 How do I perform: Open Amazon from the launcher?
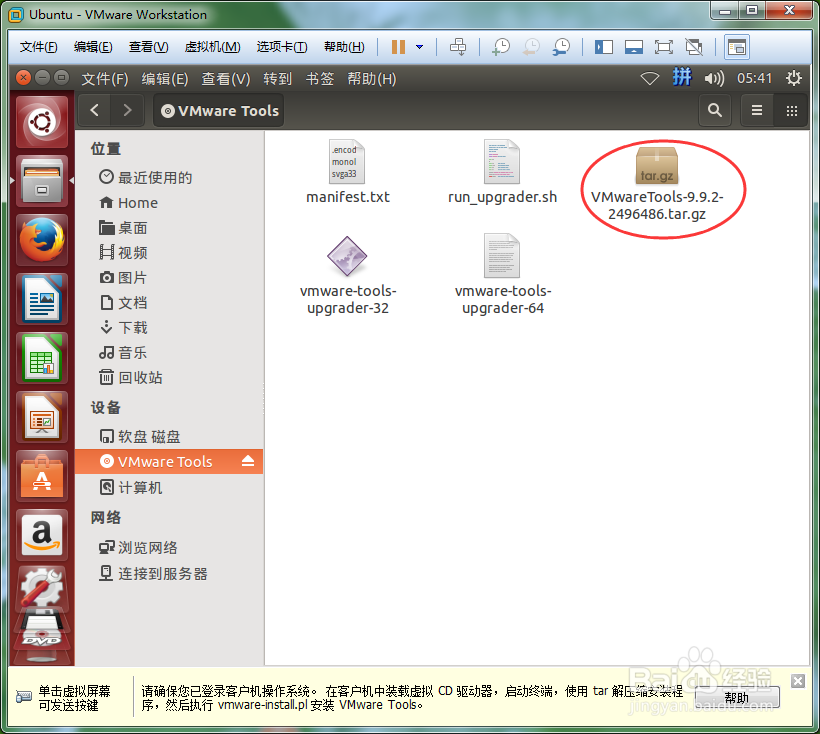coord(42,535)
